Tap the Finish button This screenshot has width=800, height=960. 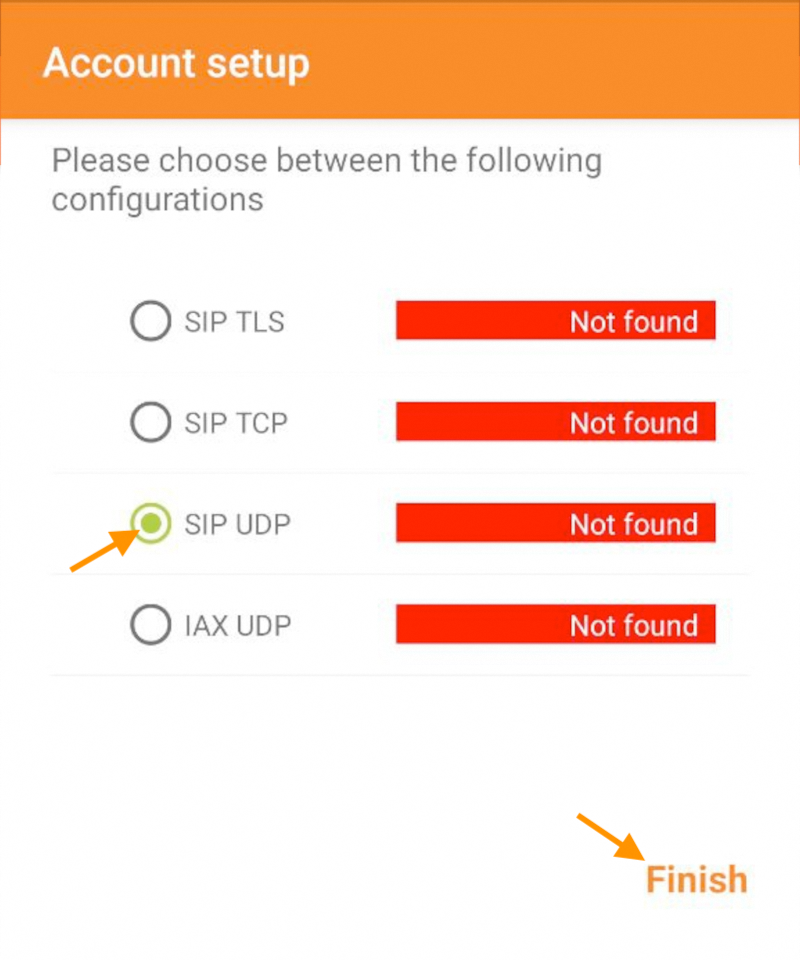[696, 879]
